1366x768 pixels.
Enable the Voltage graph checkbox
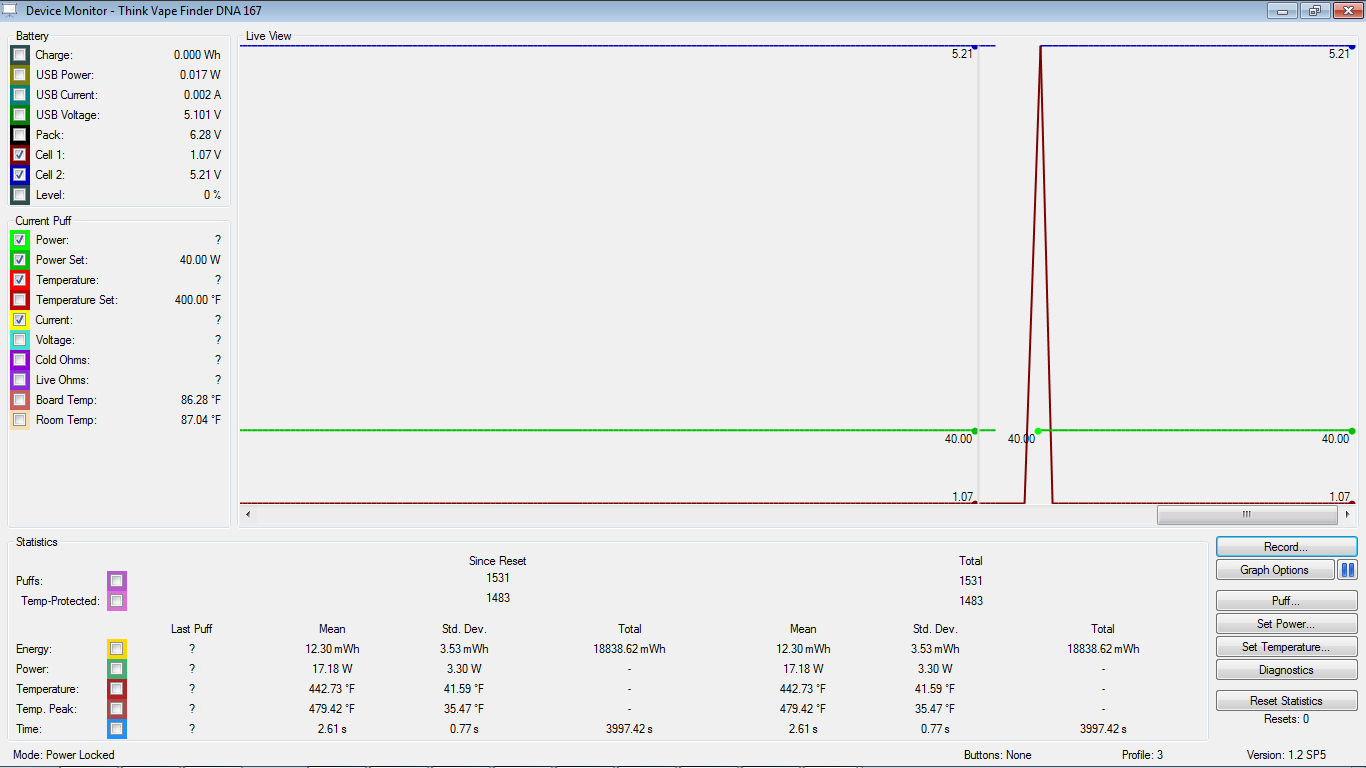click(20, 340)
